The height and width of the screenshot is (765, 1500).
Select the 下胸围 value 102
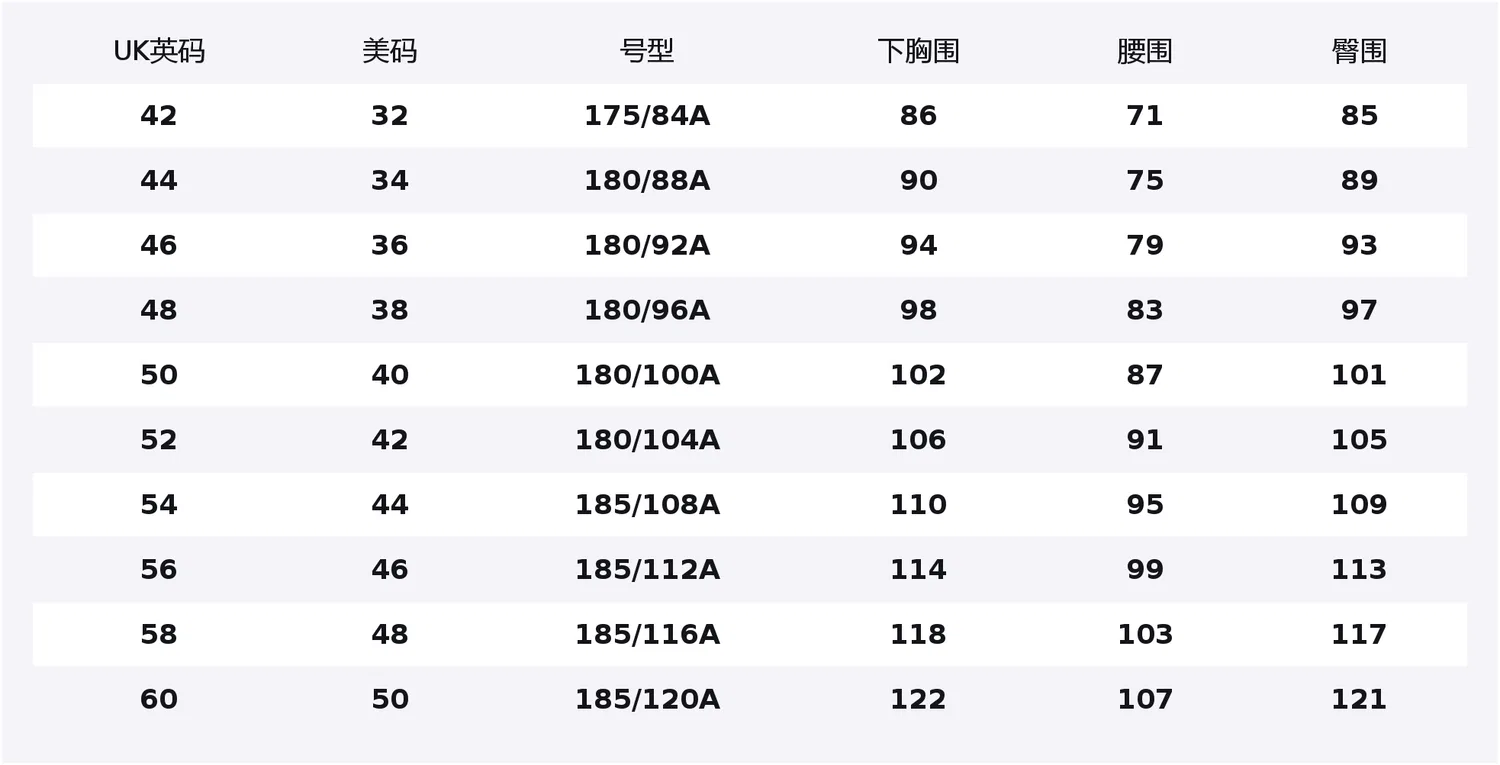[x=918, y=375]
